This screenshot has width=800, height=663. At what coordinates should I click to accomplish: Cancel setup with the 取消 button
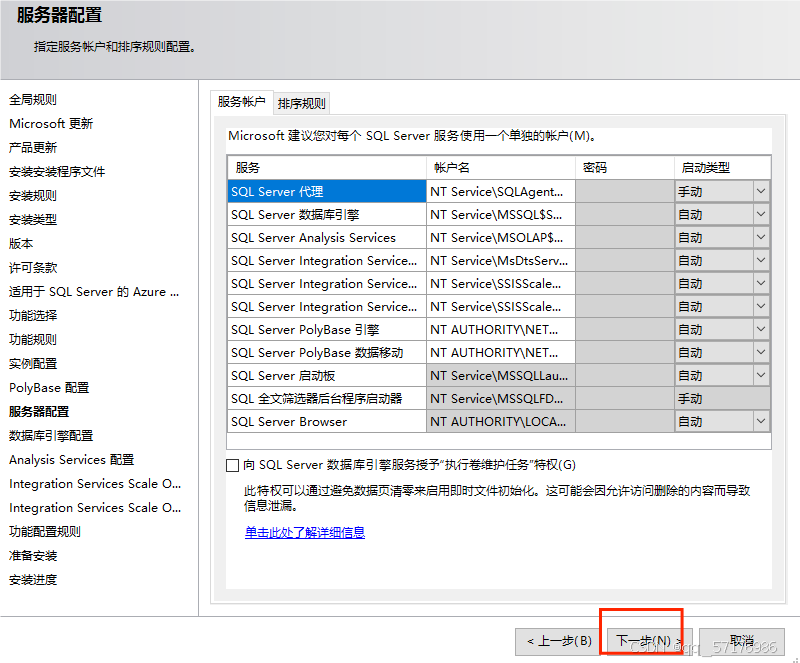741,641
